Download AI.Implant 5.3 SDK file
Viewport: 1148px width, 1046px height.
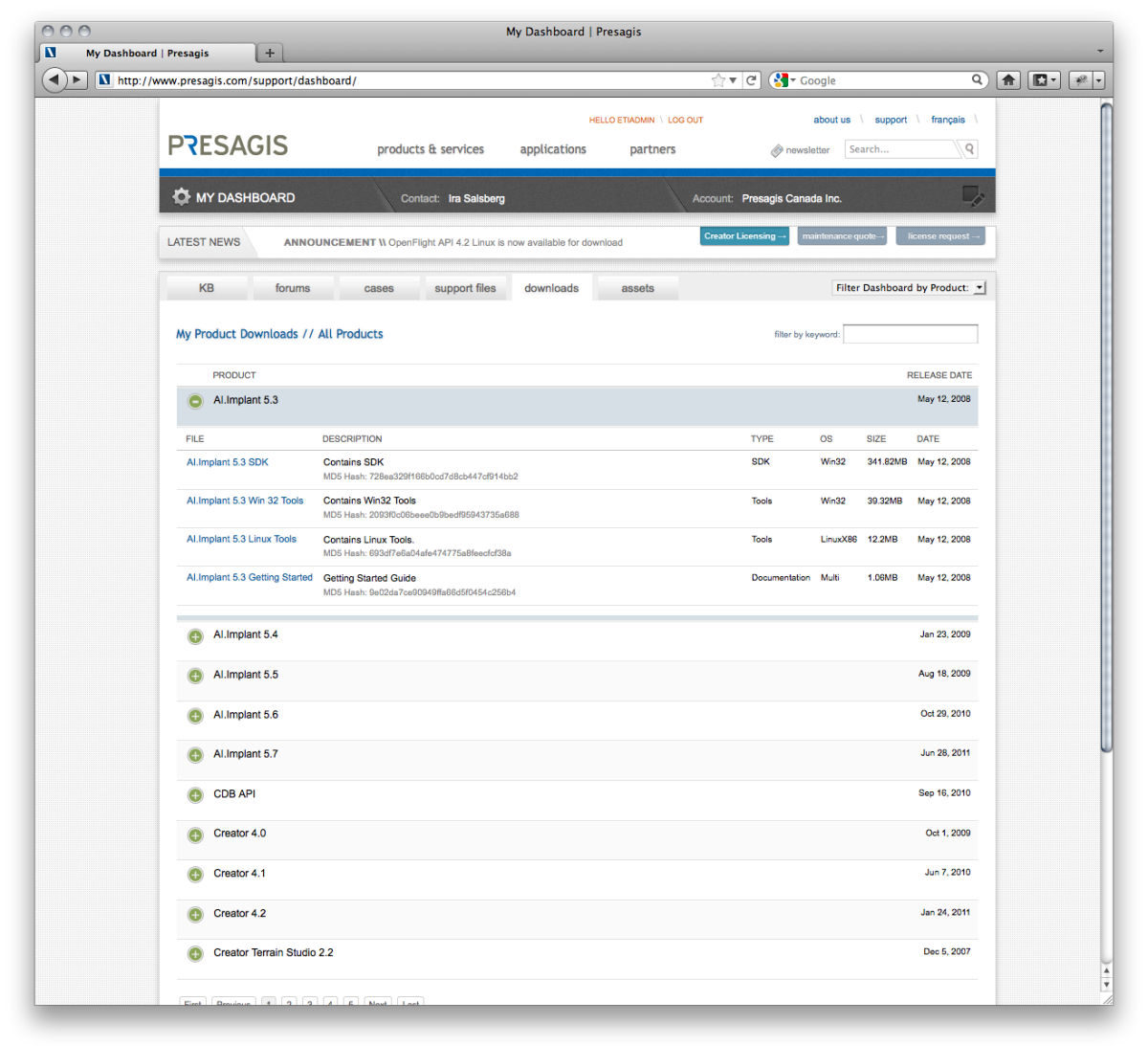[228, 462]
